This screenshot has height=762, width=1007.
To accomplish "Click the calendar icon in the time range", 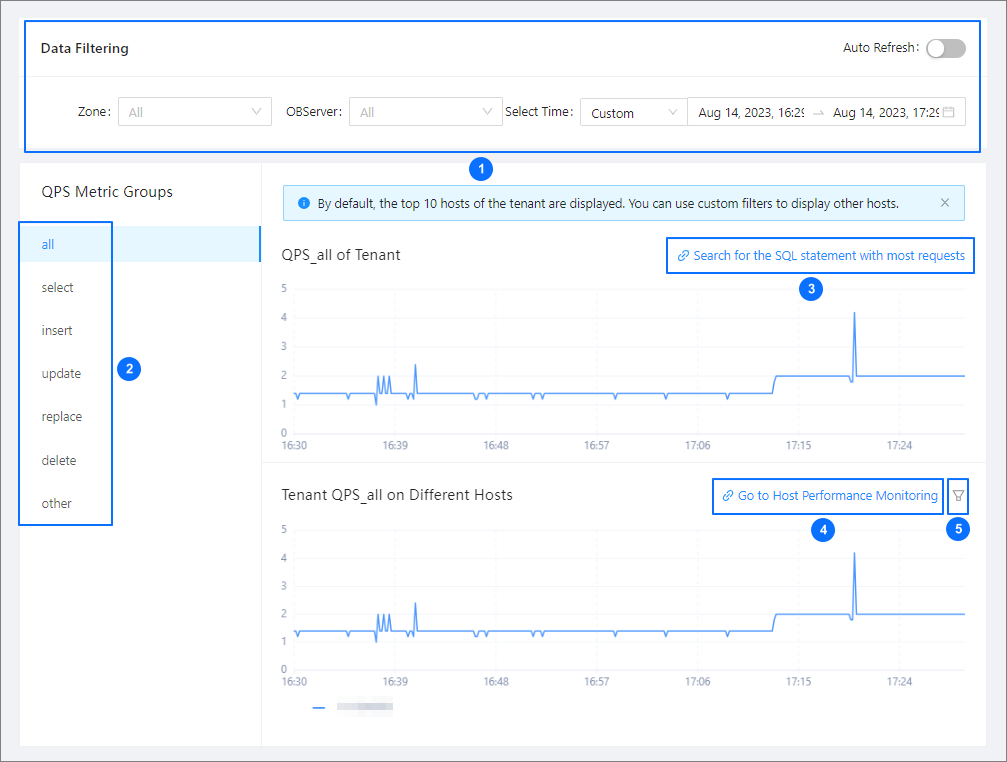I will coord(948,113).
